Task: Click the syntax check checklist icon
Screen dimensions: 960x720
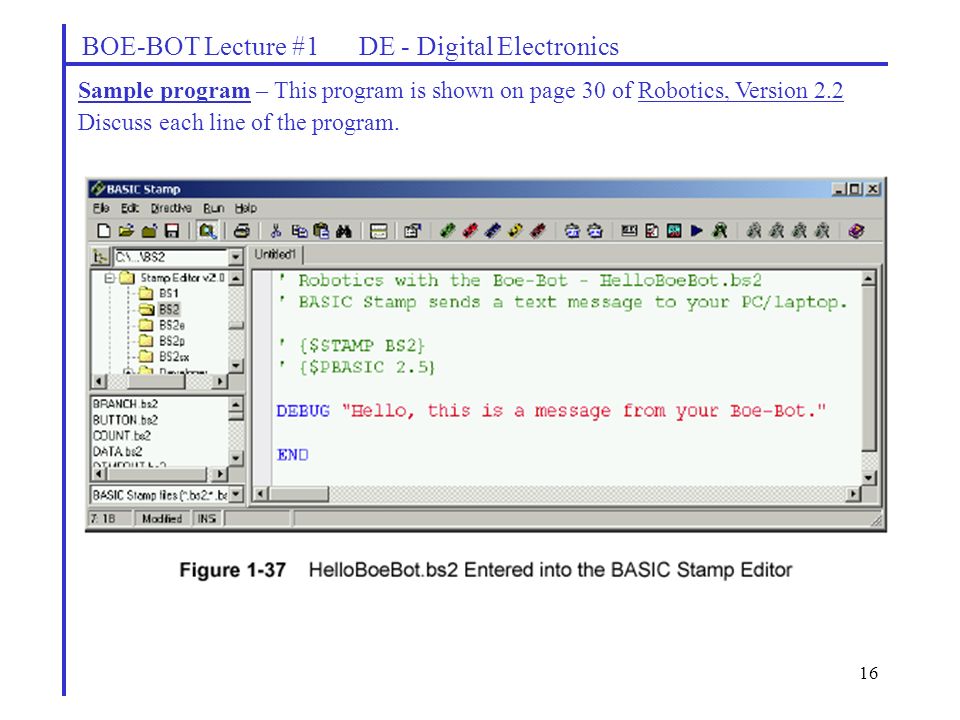Action: click(652, 231)
